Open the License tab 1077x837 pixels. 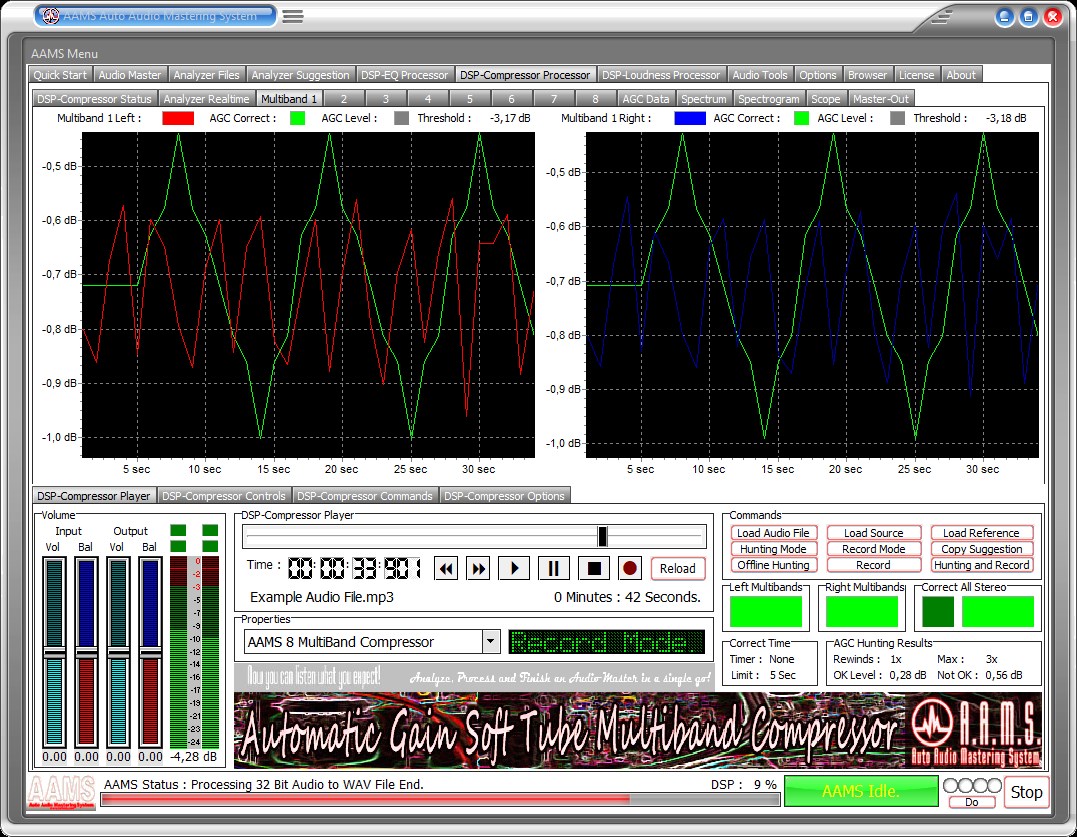[x=916, y=75]
